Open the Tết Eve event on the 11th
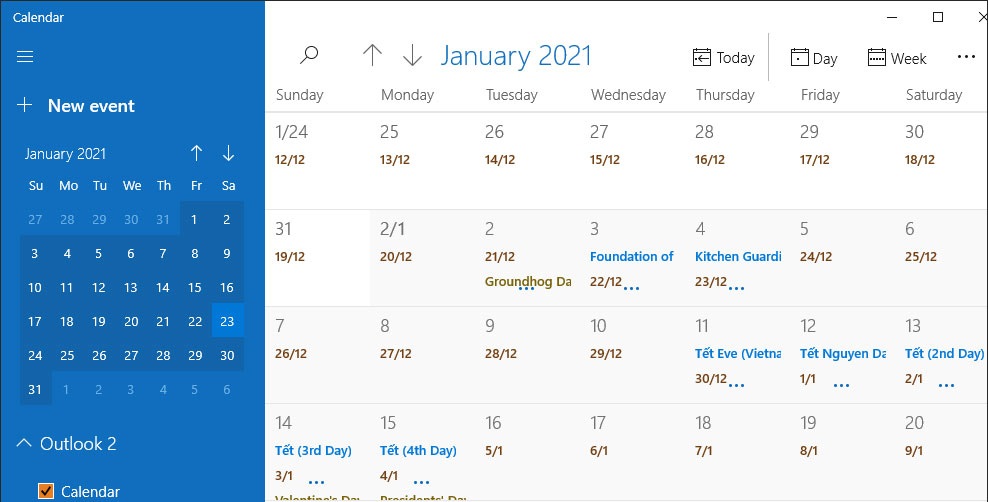The image size is (988, 502). 737,353
